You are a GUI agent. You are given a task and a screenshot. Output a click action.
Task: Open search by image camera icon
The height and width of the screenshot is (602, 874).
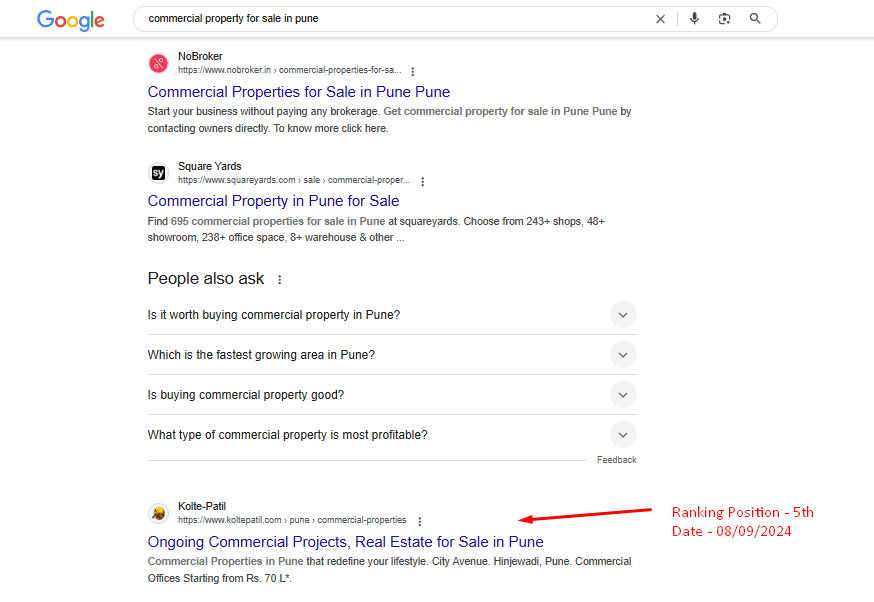tap(725, 19)
